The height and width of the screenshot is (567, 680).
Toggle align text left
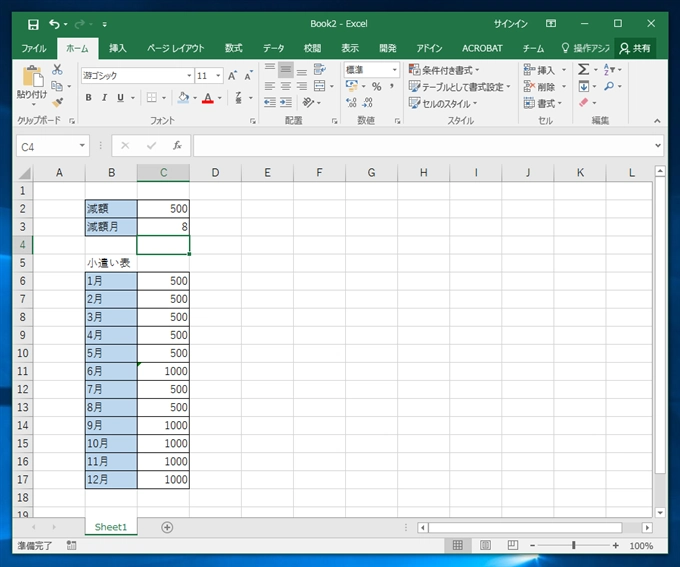click(270, 86)
